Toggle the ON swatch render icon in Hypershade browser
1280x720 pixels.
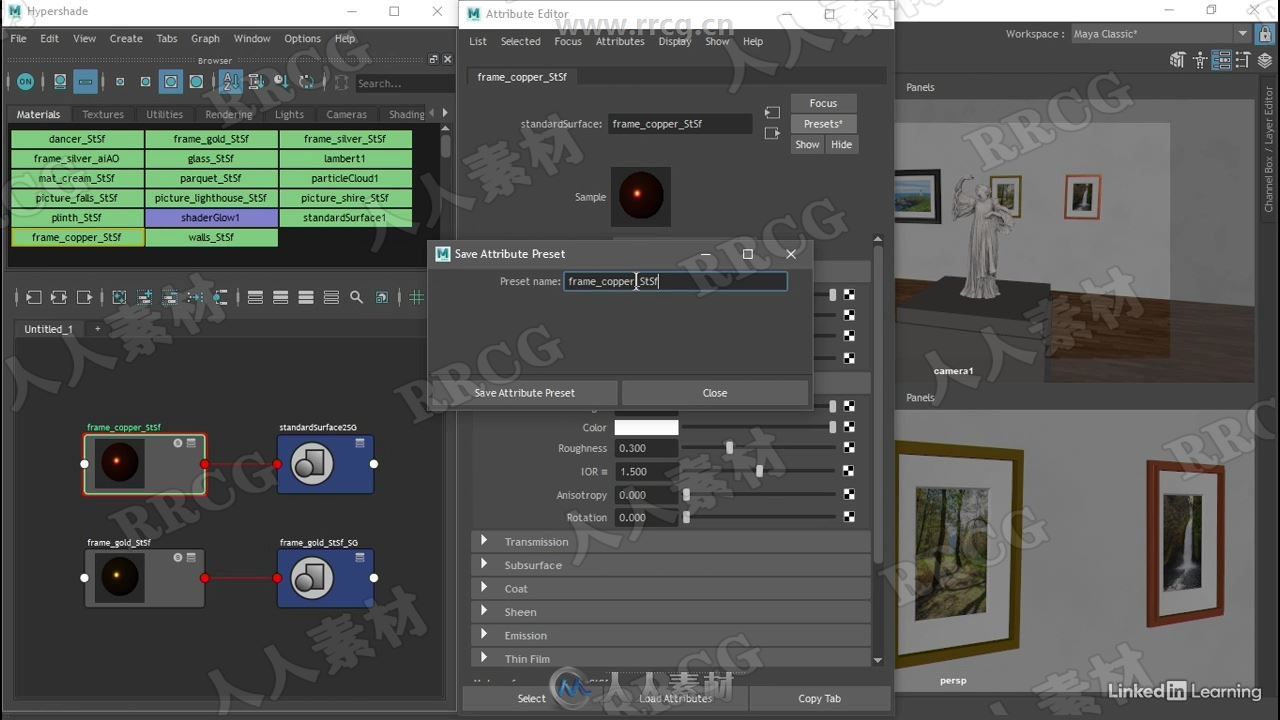25,82
